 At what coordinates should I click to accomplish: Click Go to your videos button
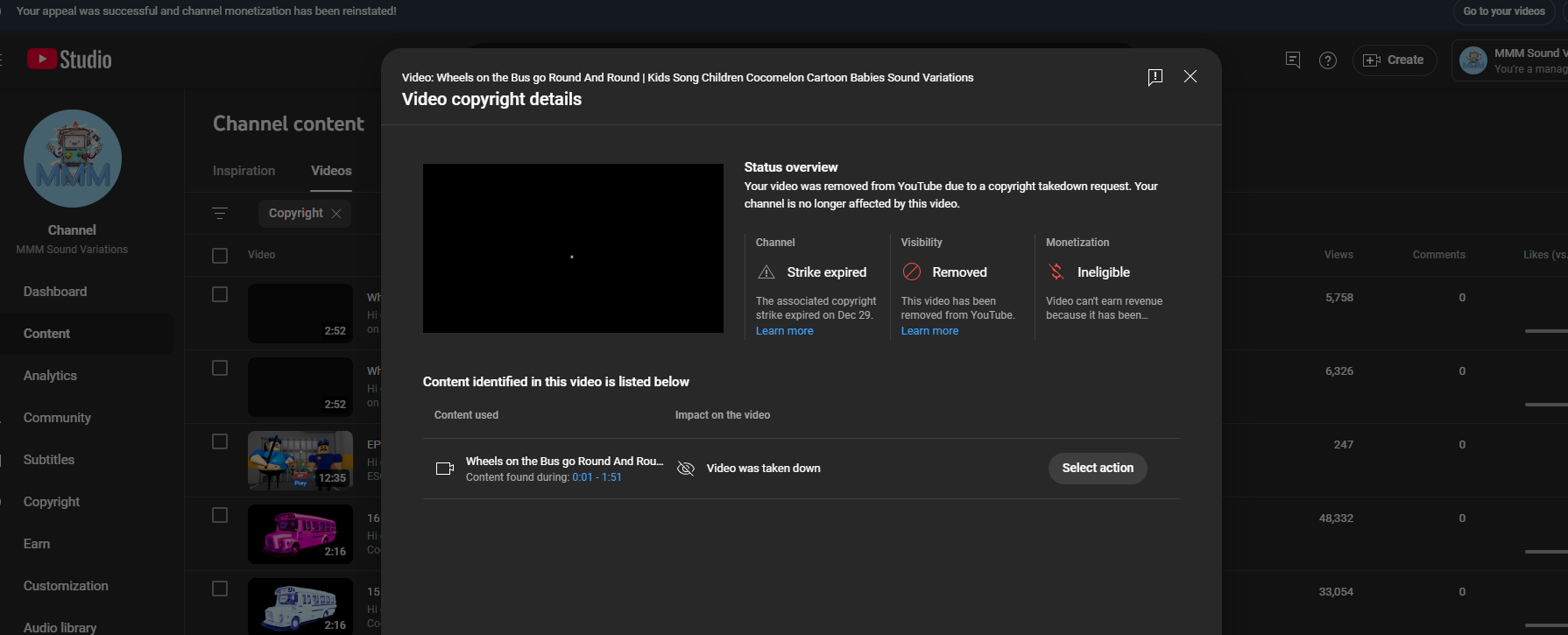(x=1504, y=11)
